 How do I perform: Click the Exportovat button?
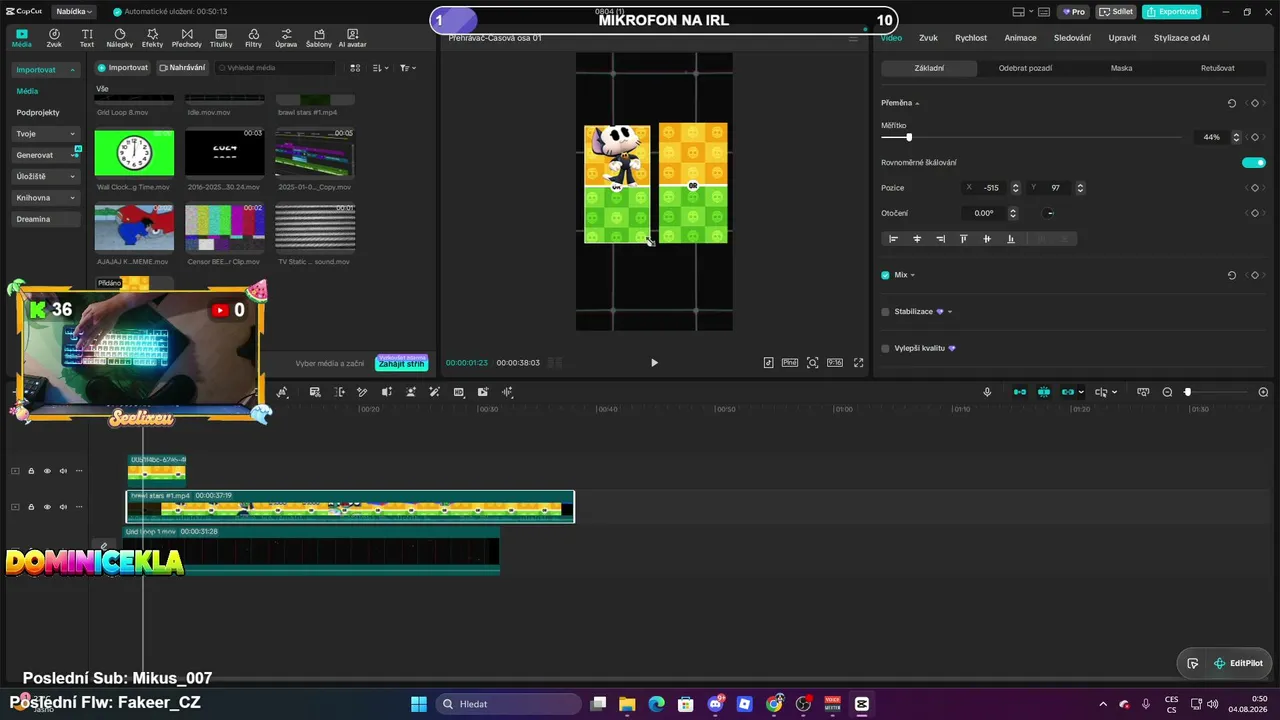click(x=1172, y=12)
